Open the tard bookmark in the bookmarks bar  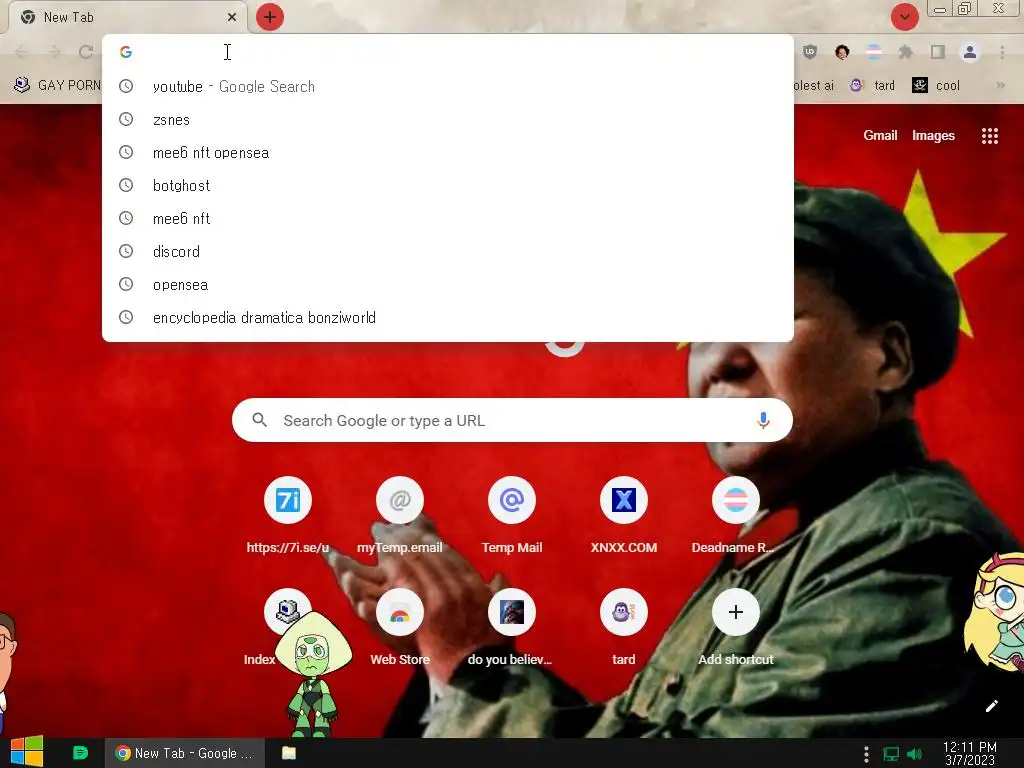(x=872, y=86)
